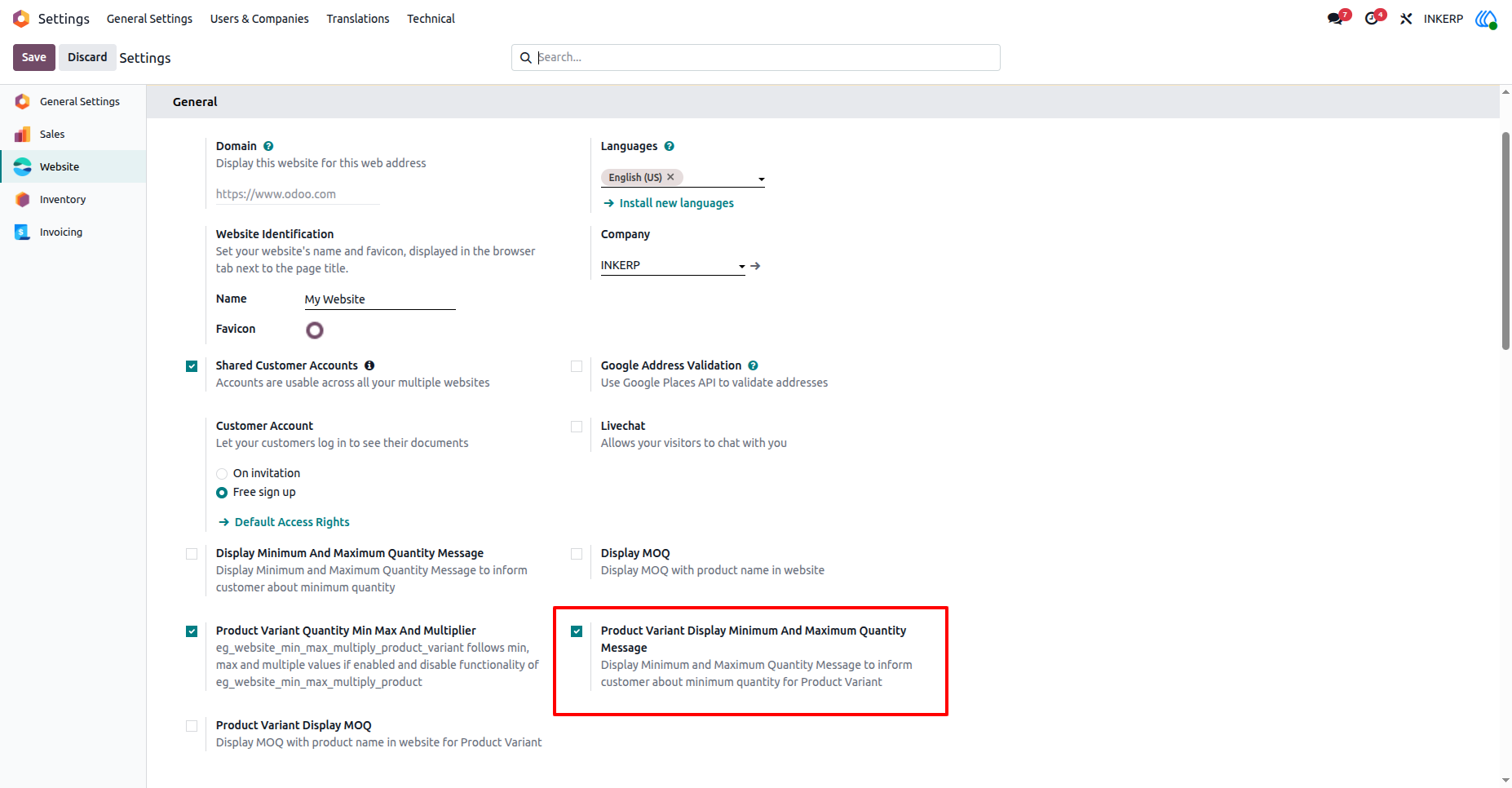
Task: Click the developer tools wrench icon
Action: coord(1406,19)
